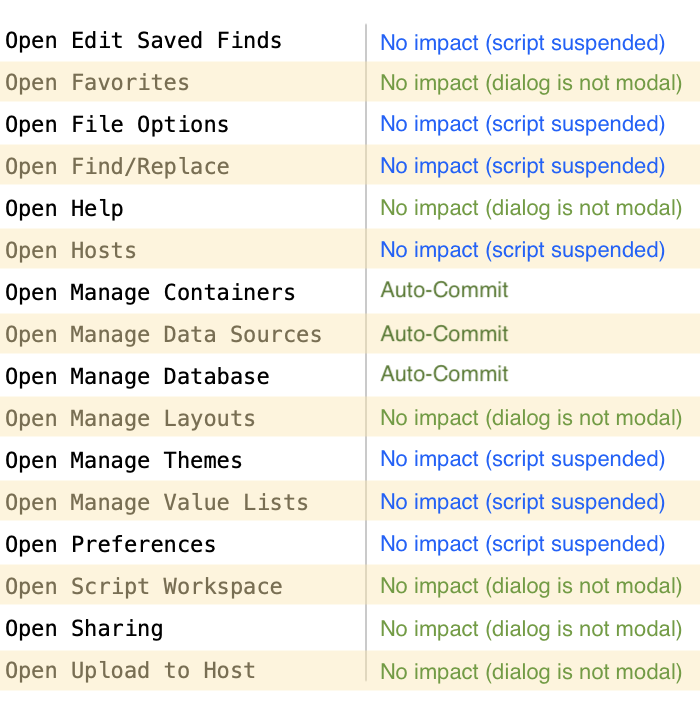Click "Auto-Commit" beside Open Manage Containers
Screen dimensions: 700x706
pos(444,291)
